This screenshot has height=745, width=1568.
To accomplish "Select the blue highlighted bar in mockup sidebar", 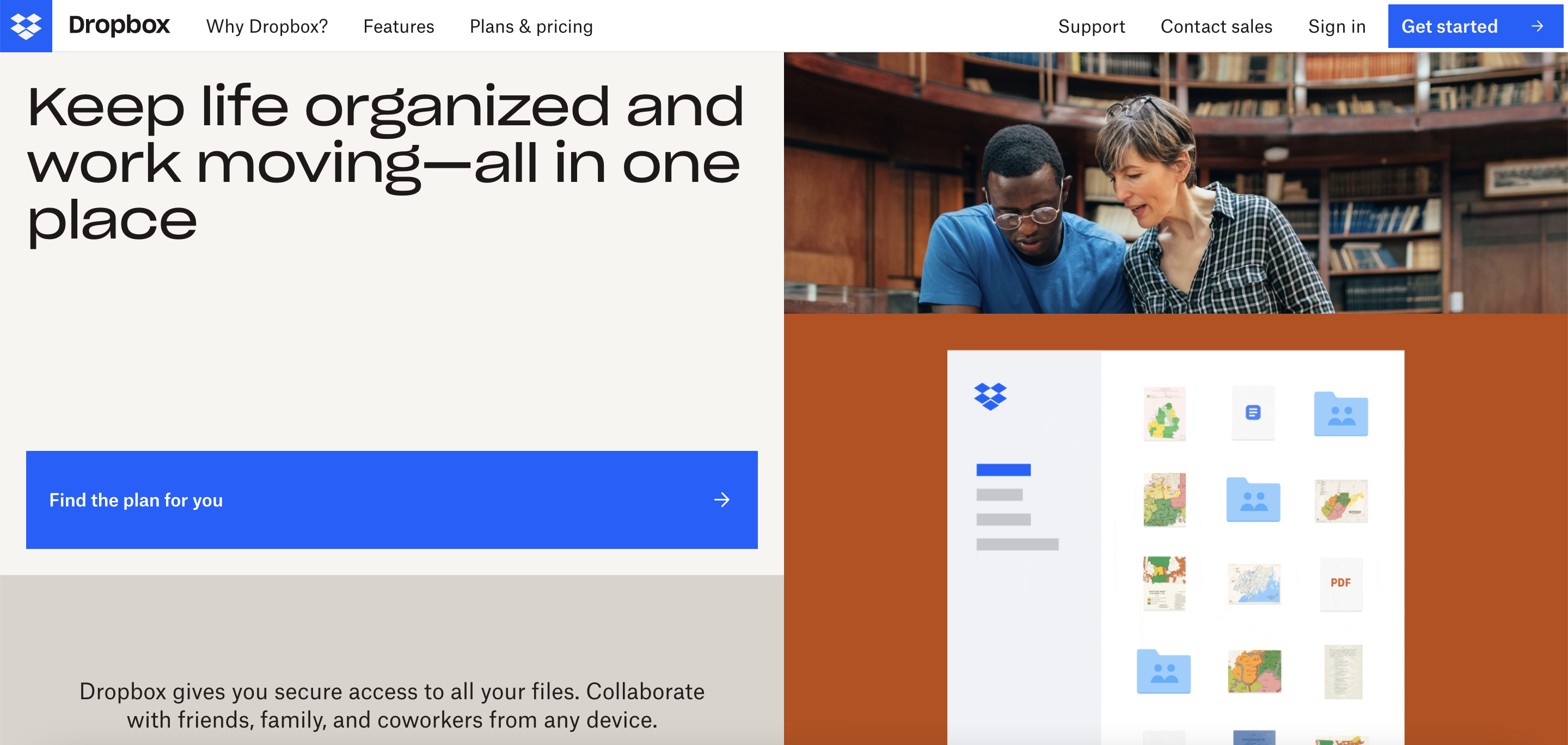I will pos(1003,470).
